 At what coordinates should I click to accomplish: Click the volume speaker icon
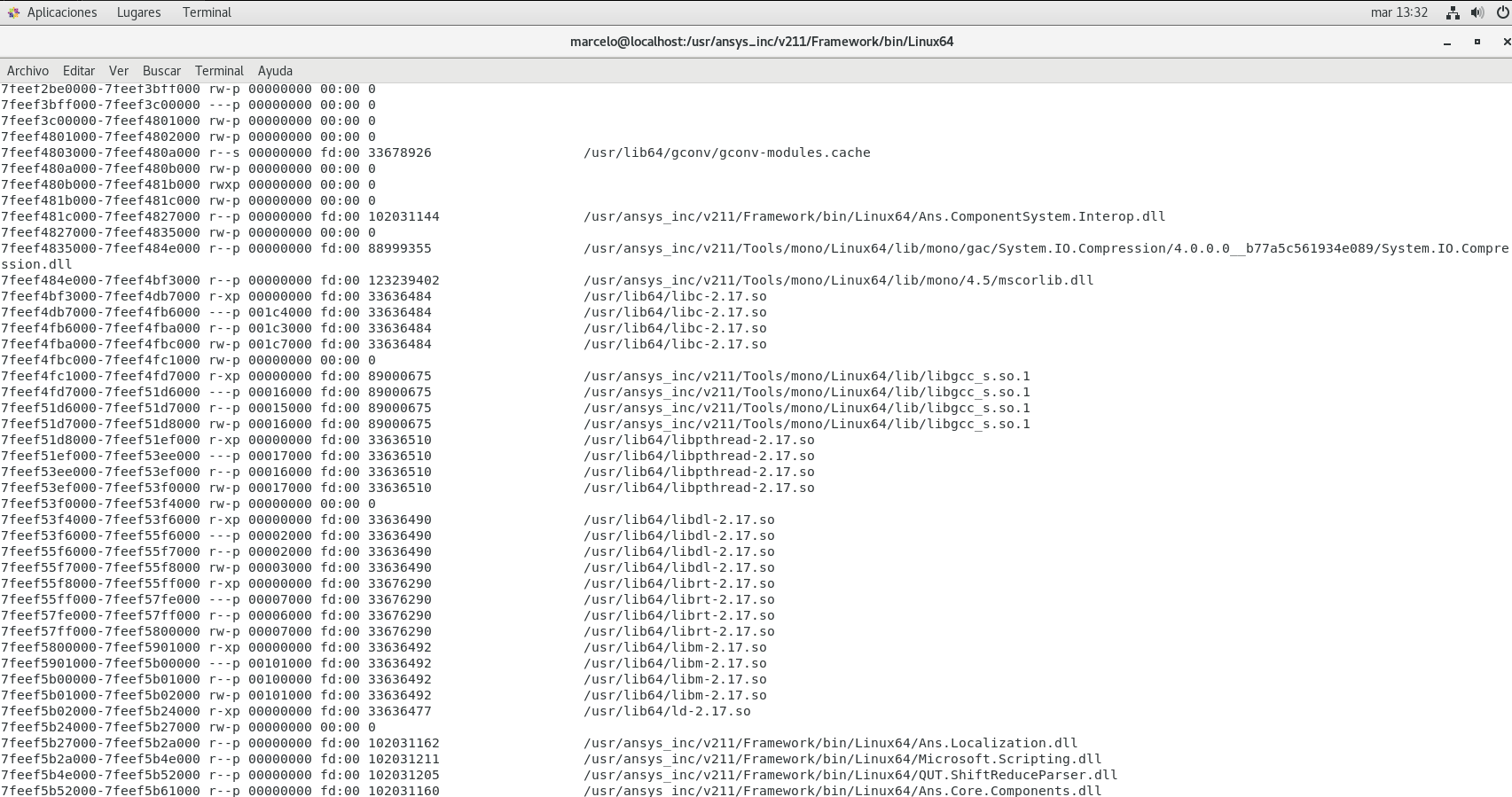(x=1477, y=12)
